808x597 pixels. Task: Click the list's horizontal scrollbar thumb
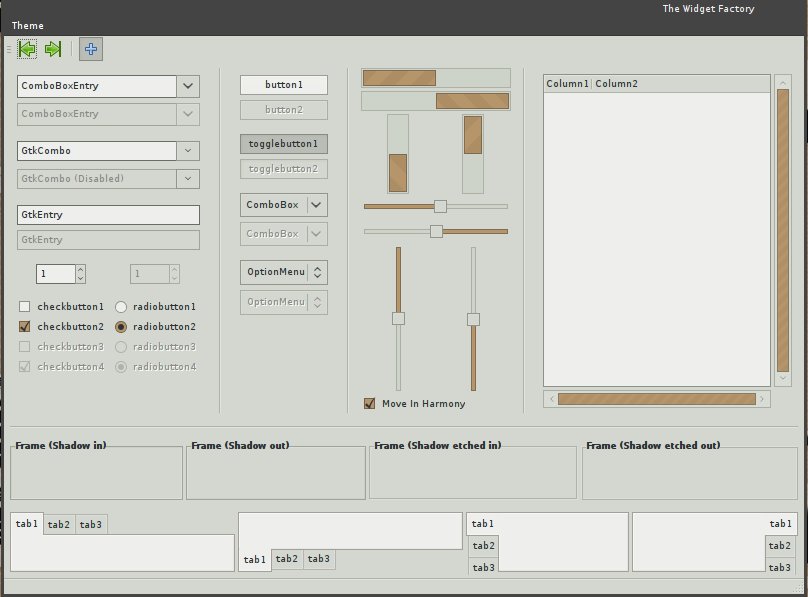click(656, 399)
